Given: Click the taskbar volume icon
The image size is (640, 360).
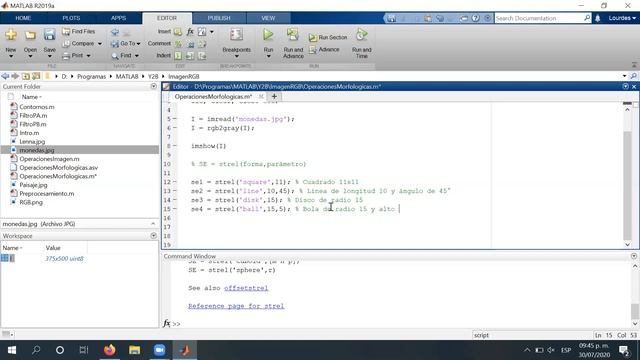Looking at the screenshot, I should click(551, 350).
